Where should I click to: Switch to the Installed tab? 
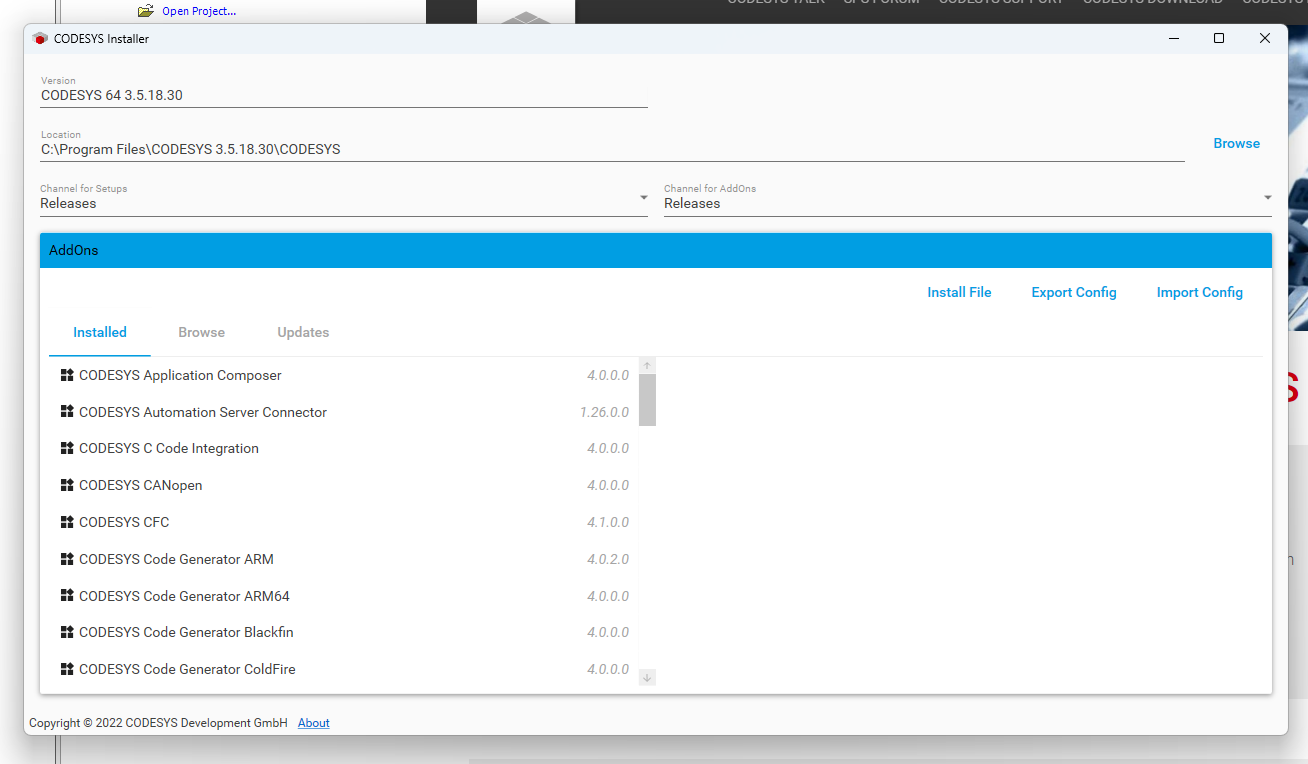click(x=100, y=332)
